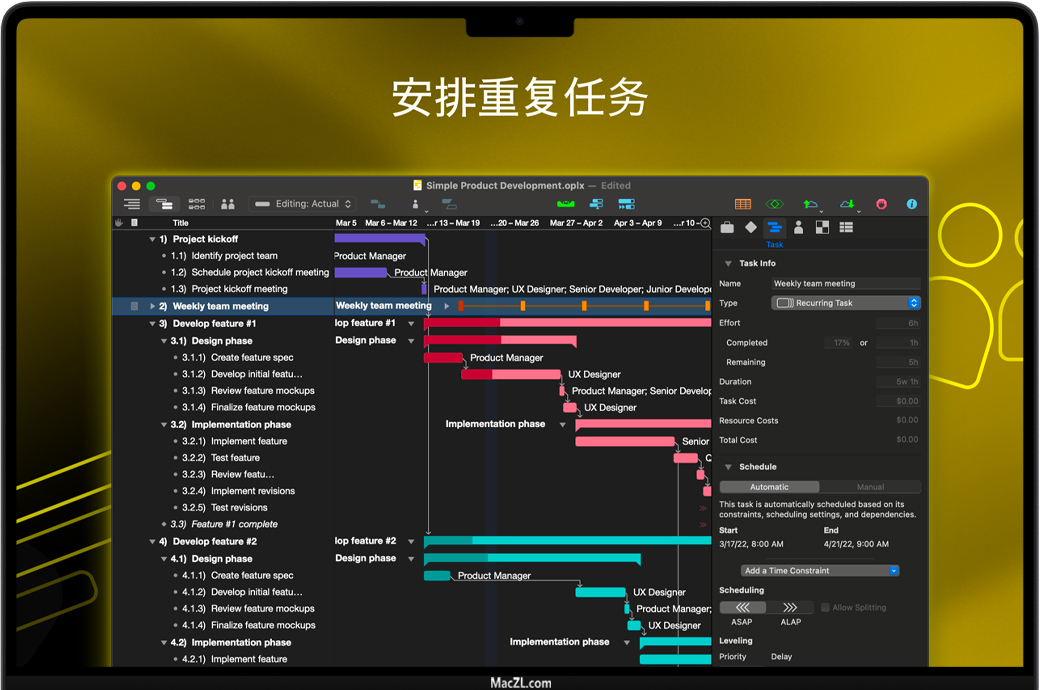Select the Automatic schedule tab
The width and height of the screenshot is (1040, 690).
coord(769,487)
